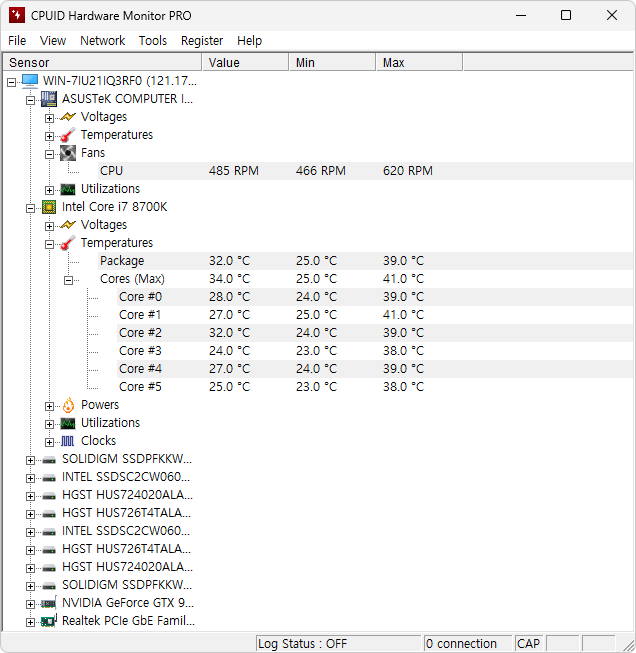Click the Log Status : OFF status field
The width and height of the screenshot is (636, 653).
coord(338,643)
